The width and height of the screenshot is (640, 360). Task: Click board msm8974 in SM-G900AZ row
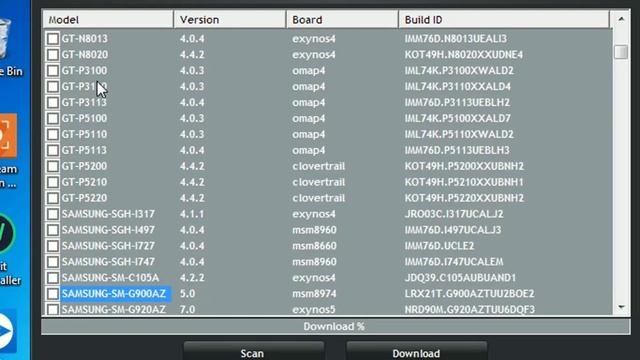click(314, 293)
